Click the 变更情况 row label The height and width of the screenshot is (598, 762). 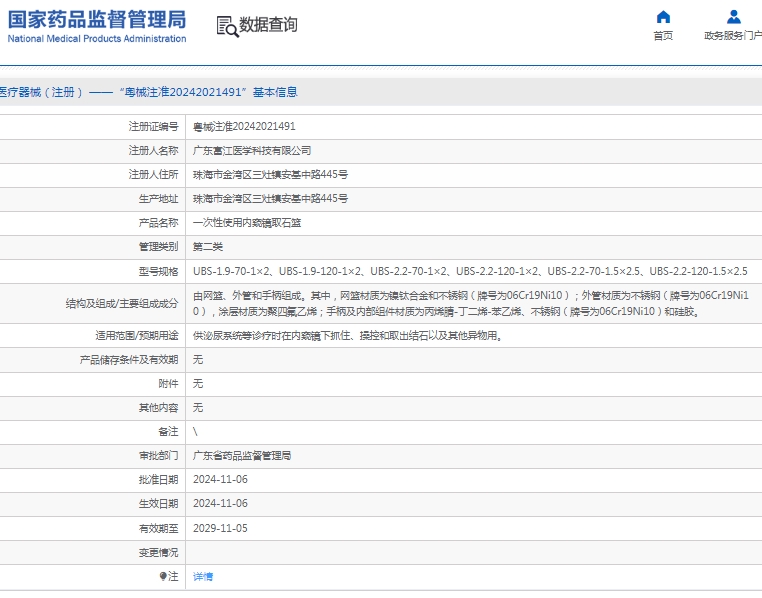(158, 552)
